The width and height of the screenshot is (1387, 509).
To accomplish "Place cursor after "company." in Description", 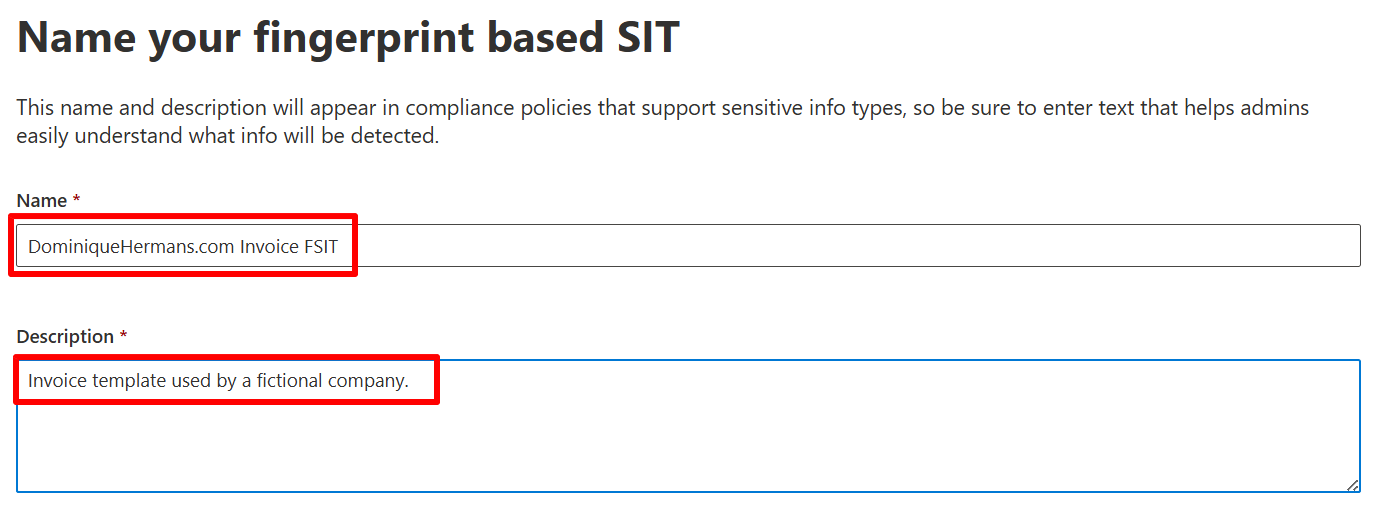I will (x=411, y=381).
